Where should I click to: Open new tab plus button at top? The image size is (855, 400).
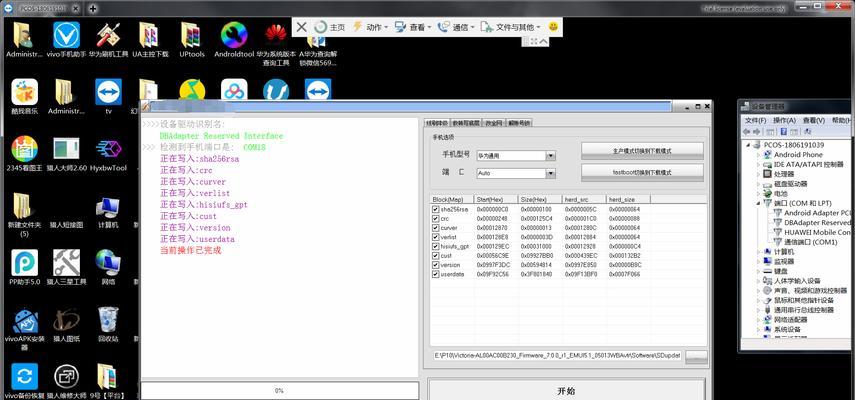pyautogui.click(x=93, y=8)
